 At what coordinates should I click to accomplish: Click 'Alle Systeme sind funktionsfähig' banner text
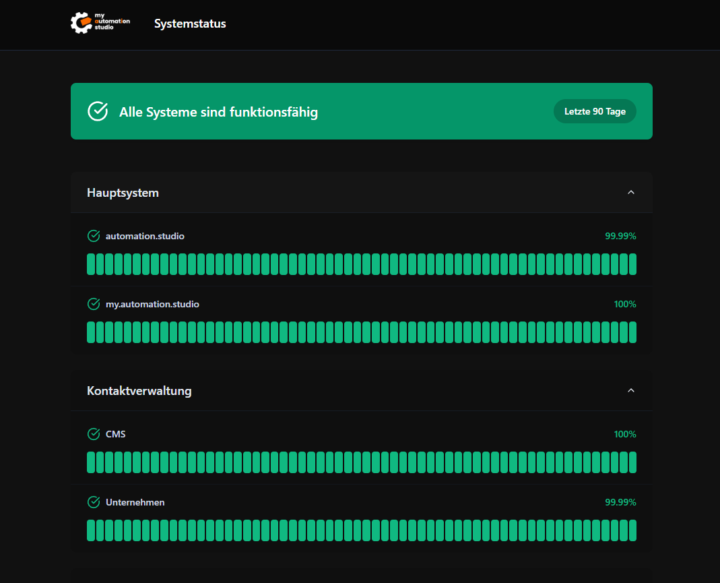click(219, 112)
